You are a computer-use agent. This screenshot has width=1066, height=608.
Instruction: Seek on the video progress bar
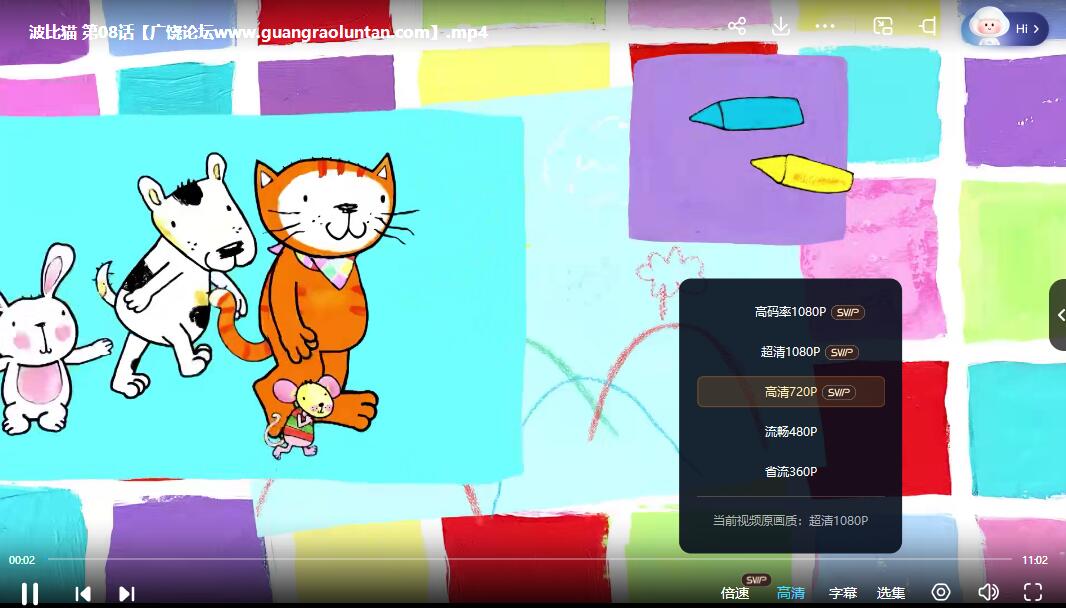click(x=530, y=560)
